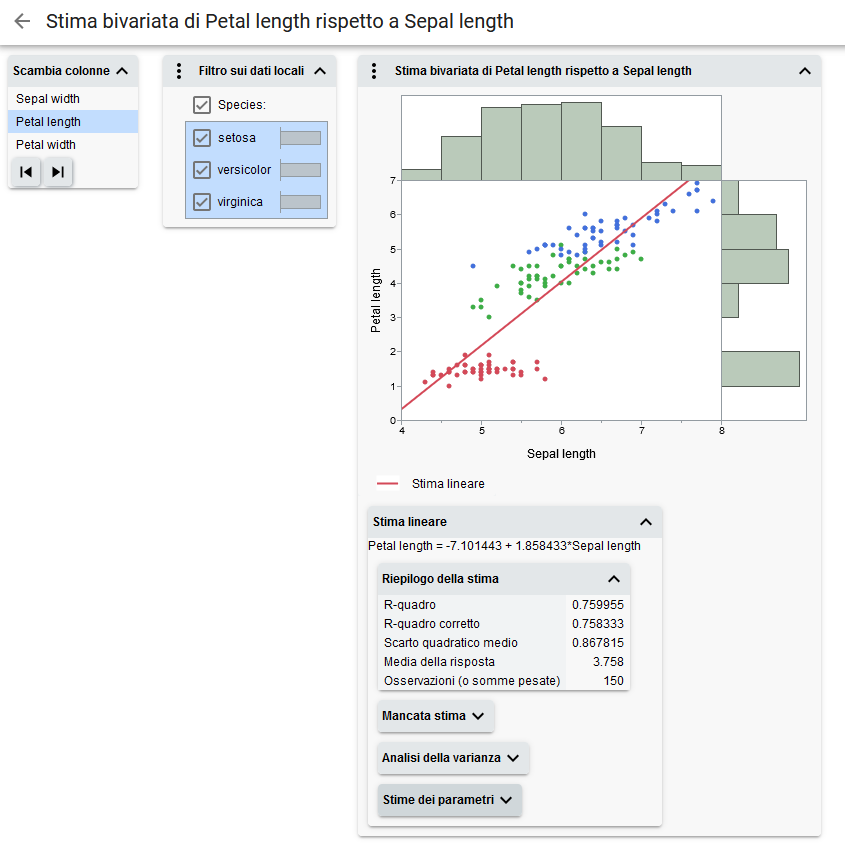Toggle the Species filter checkbox

point(202,105)
